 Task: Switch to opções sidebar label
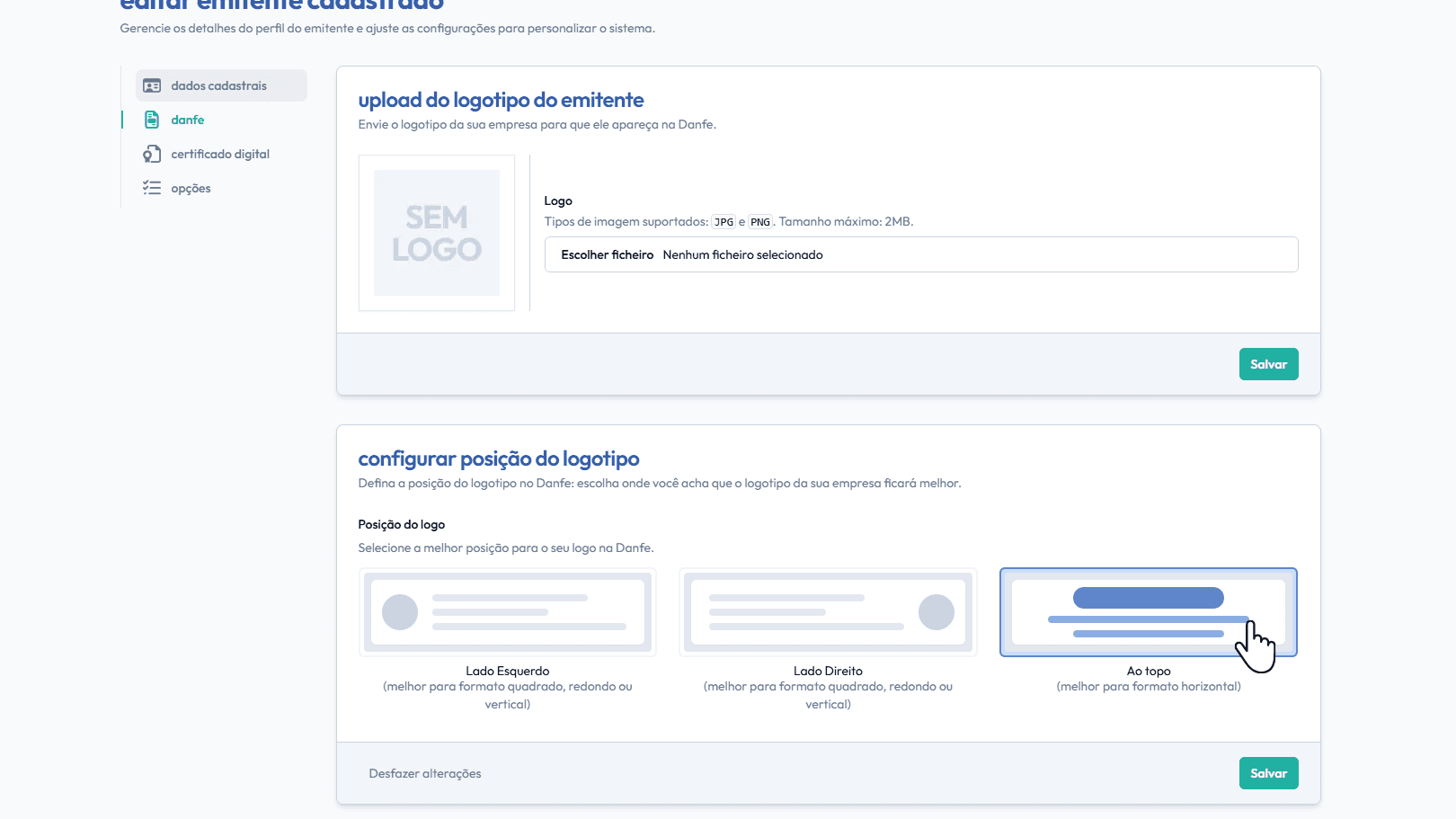point(191,188)
